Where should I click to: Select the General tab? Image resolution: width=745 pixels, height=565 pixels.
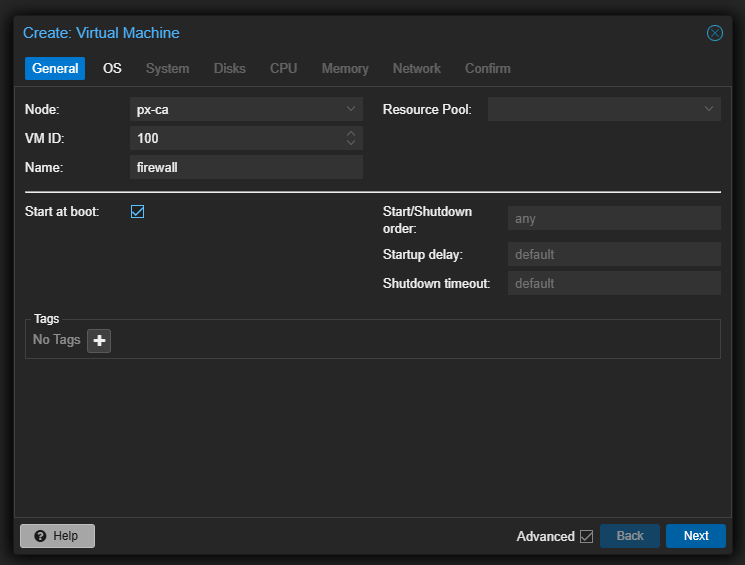click(55, 68)
